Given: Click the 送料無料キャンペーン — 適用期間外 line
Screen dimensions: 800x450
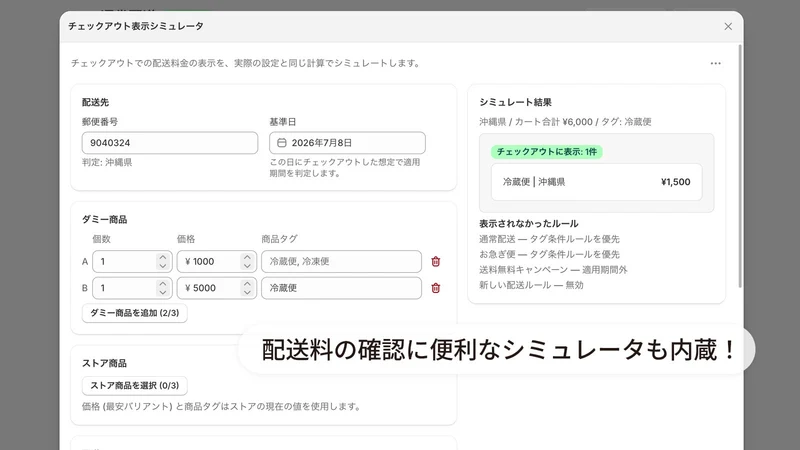Looking at the screenshot, I should pyautogui.click(x=553, y=270).
